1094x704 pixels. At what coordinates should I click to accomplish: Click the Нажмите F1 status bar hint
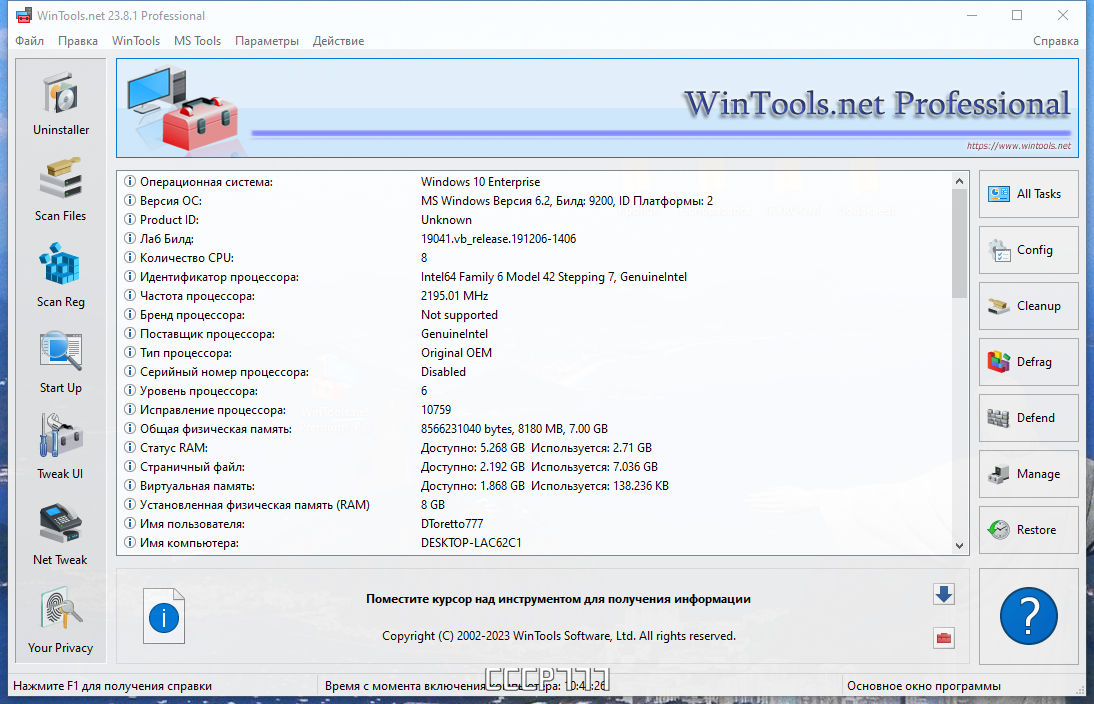click(x=112, y=686)
